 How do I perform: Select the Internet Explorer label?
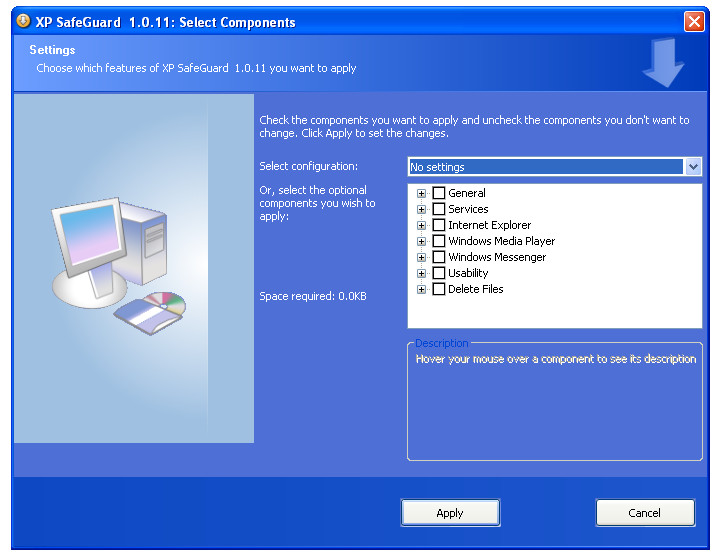(x=489, y=225)
